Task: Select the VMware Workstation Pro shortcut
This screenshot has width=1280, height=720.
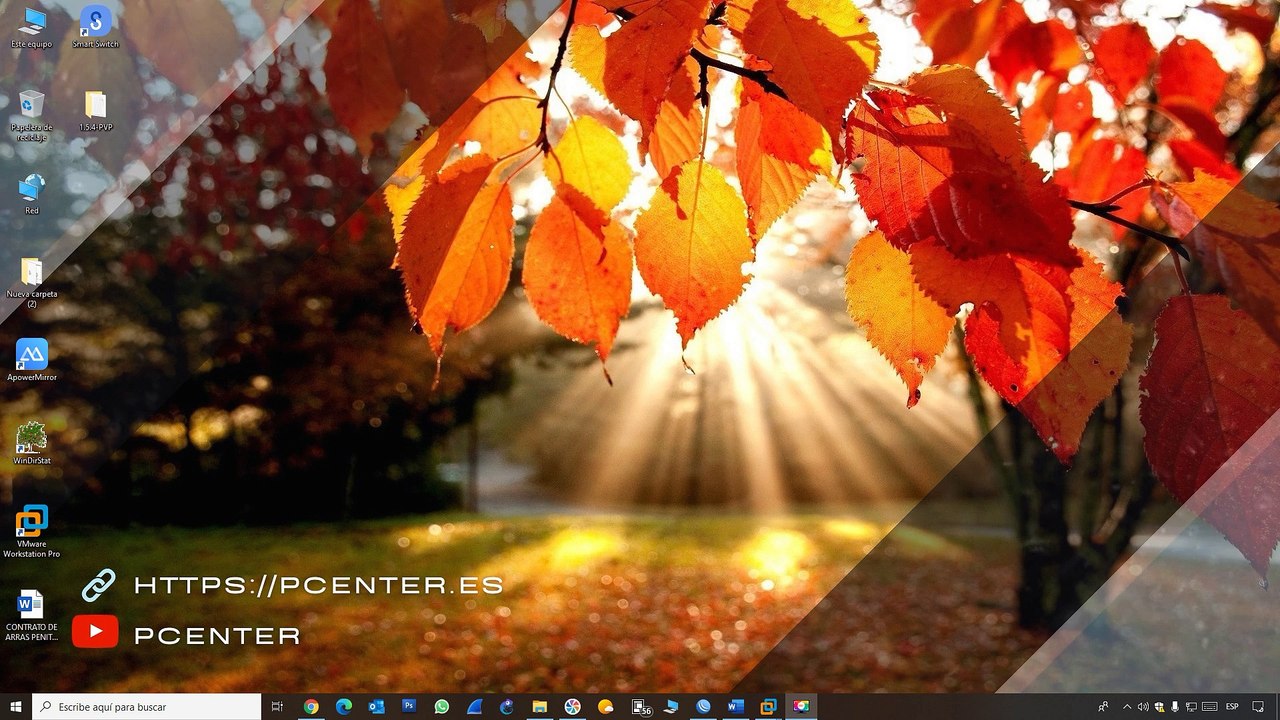Action: (32, 531)
